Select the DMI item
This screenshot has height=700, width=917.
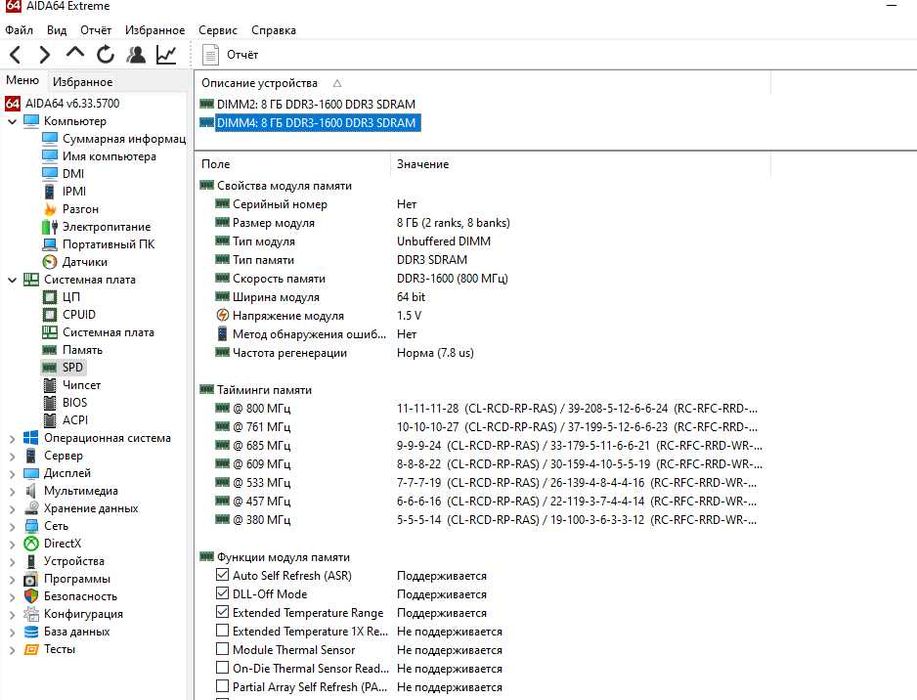(x=63, y=174)
